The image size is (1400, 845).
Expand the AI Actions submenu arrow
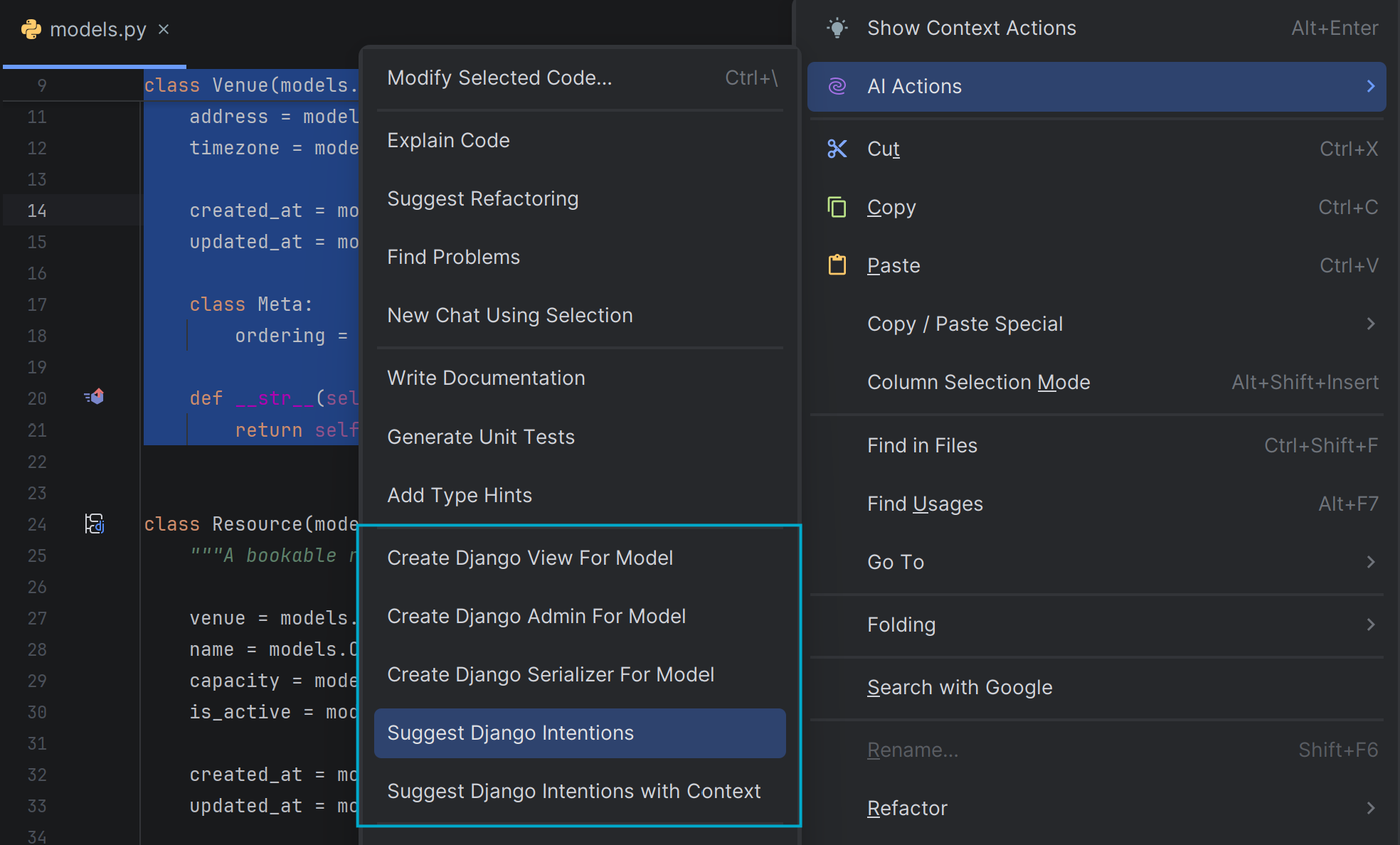(x=1371, y=86)
